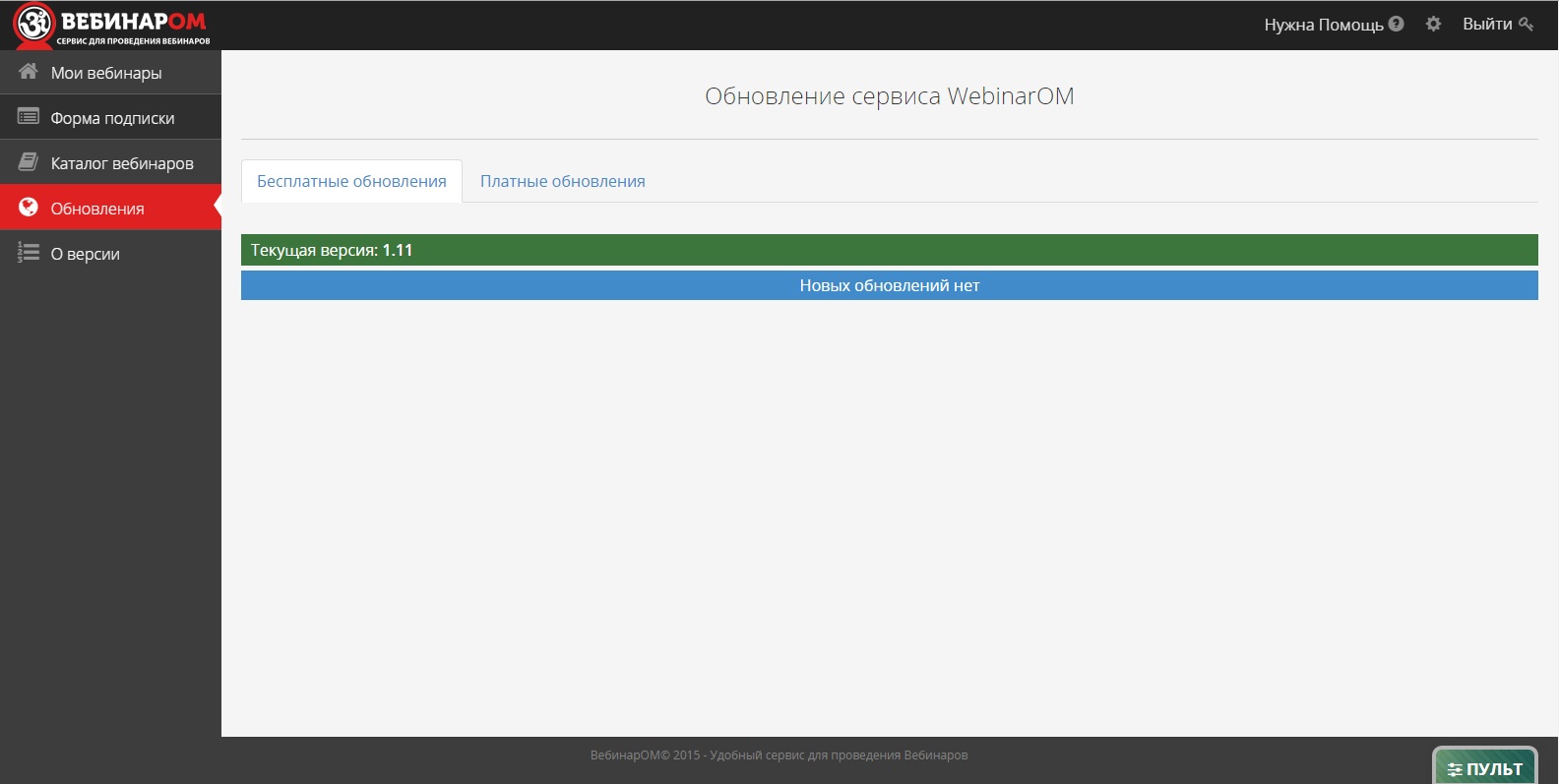Switch to Платные обновления tab
1559x784 pixels.
point(563,181)
